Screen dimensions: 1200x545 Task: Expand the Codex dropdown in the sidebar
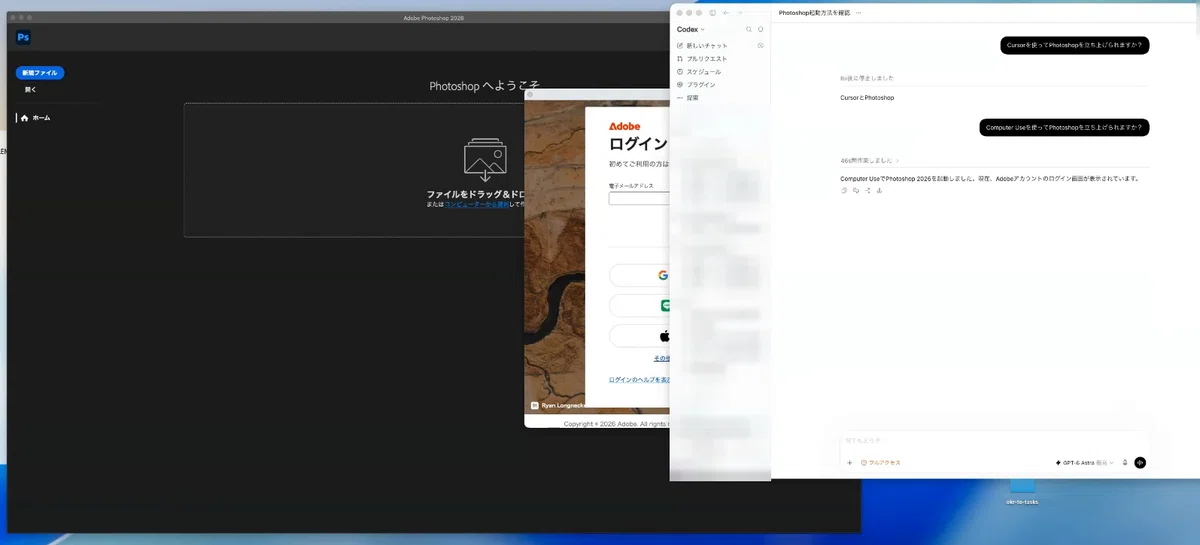(691, 30)
